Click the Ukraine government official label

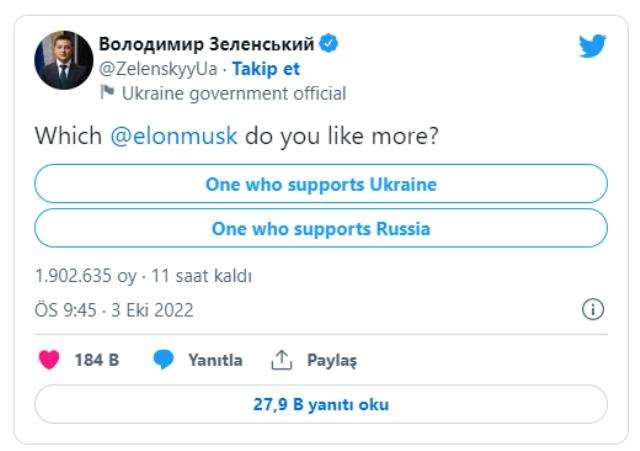point(234,93)
